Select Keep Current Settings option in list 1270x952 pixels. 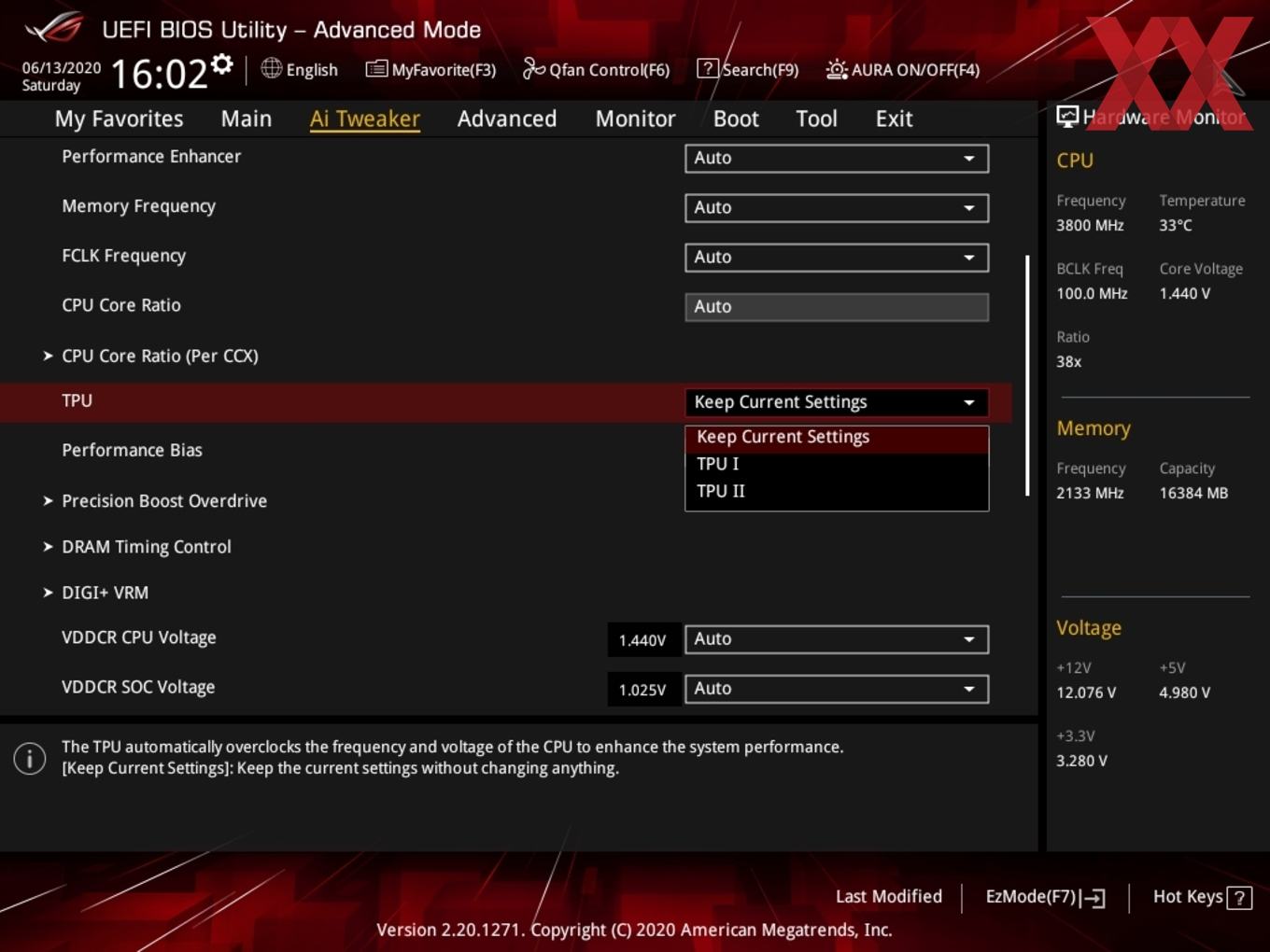coord(837,437)
